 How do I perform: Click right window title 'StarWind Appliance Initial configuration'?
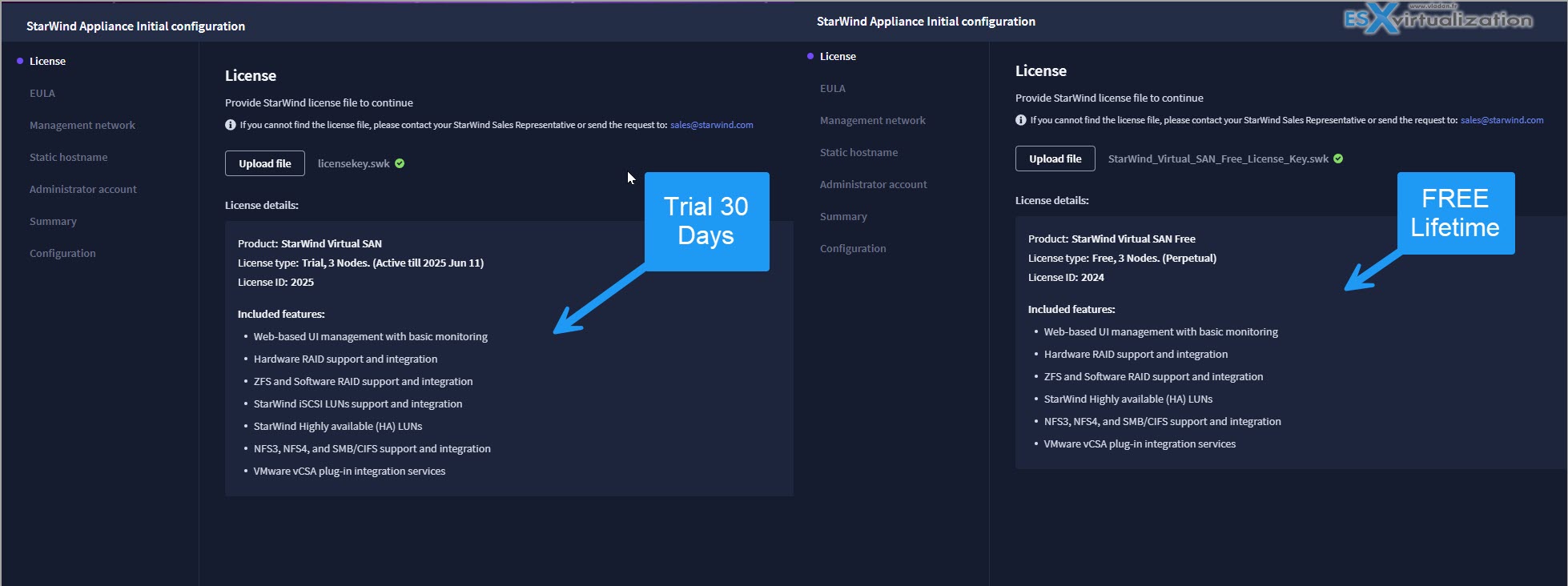coord(926,21)
